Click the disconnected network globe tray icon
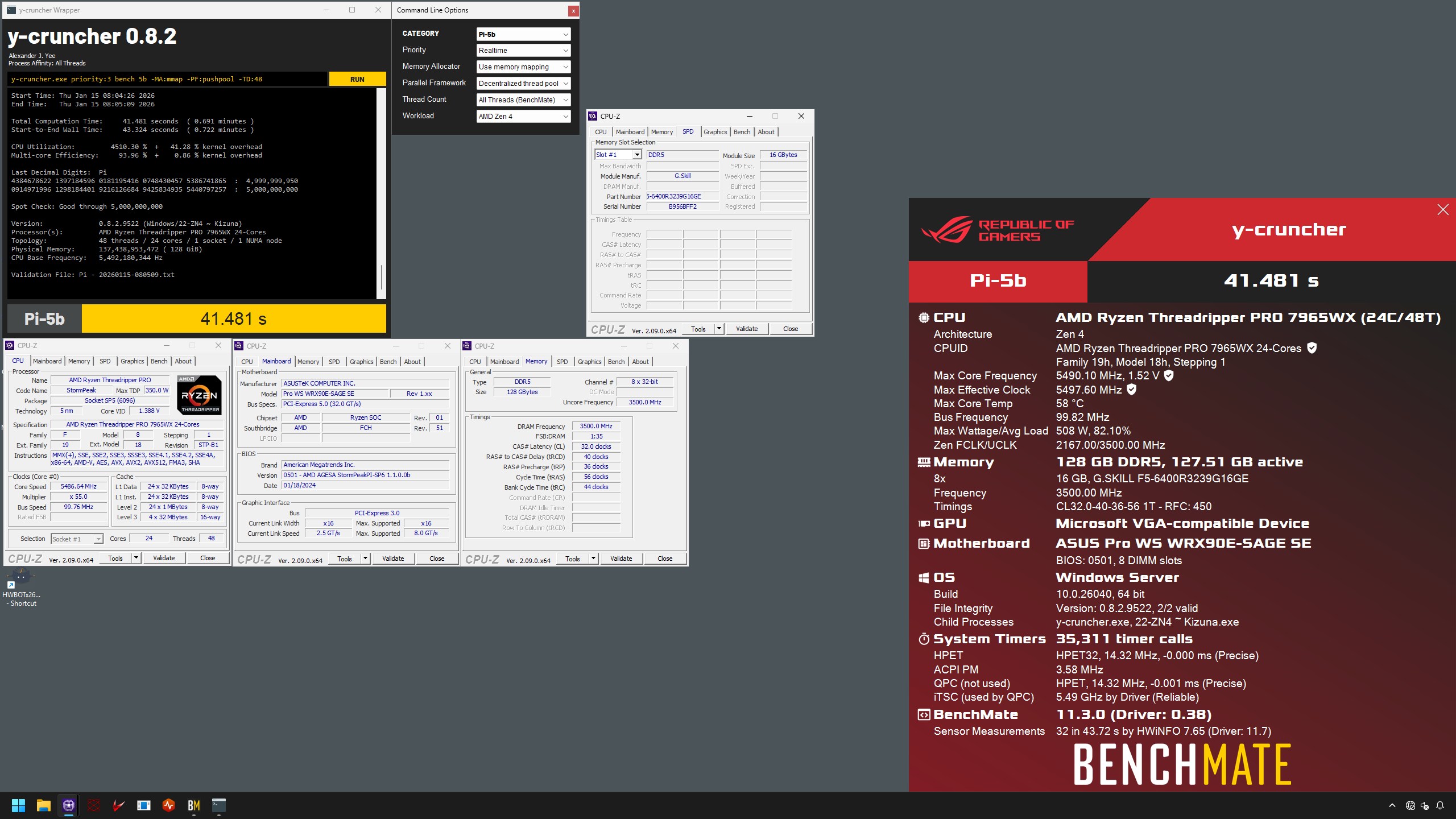1456x819 pixels. pos(1410,805)
